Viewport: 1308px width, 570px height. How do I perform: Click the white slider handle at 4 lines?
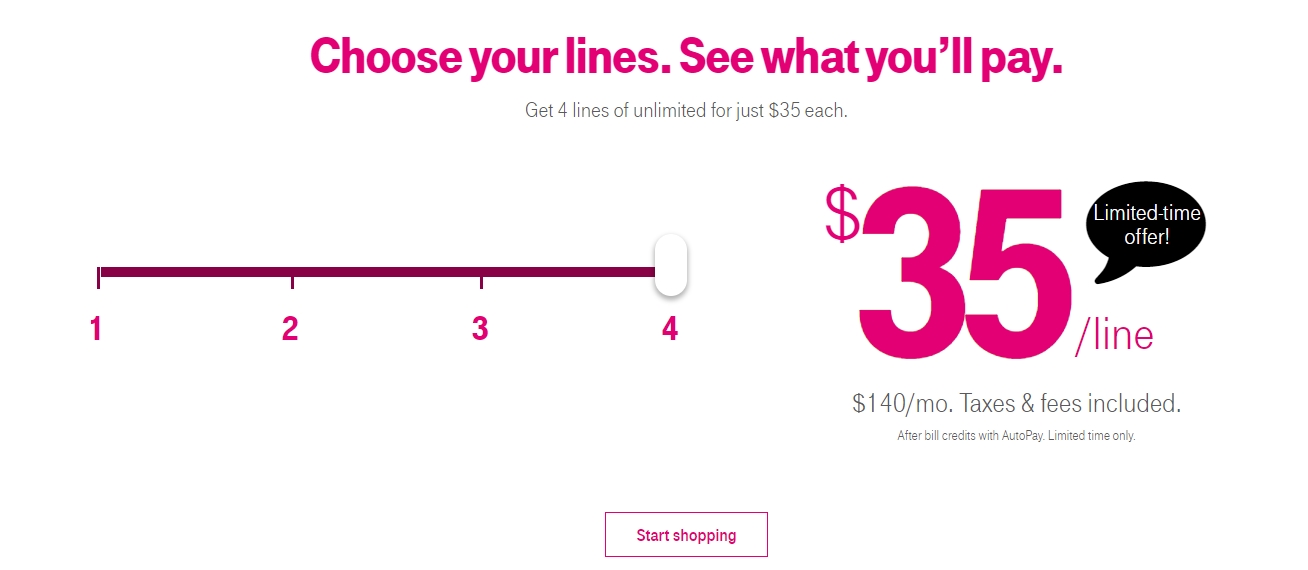[x=671, y=265]
